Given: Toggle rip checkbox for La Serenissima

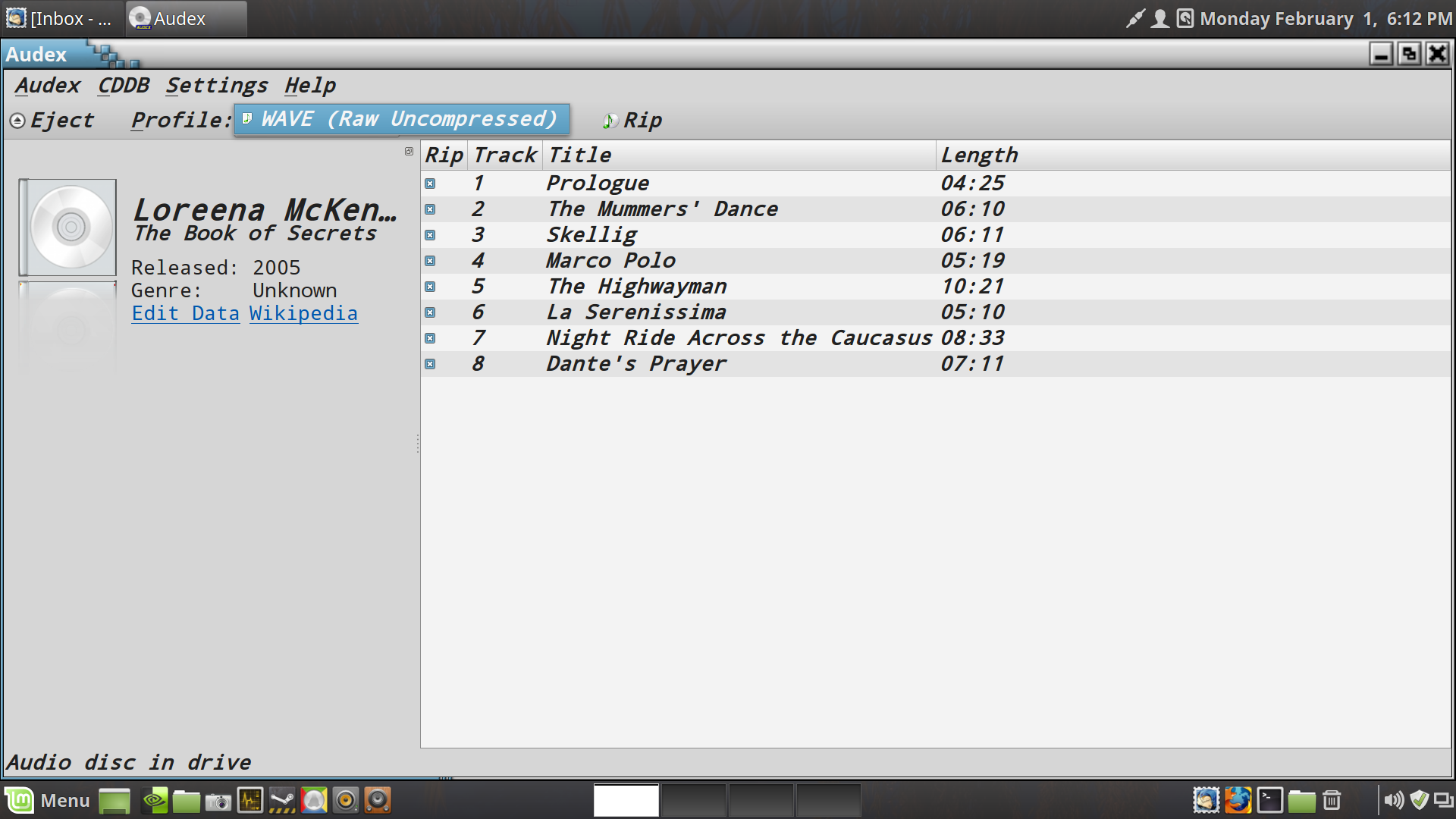Looking at the screenshot, I should (430, 312).
